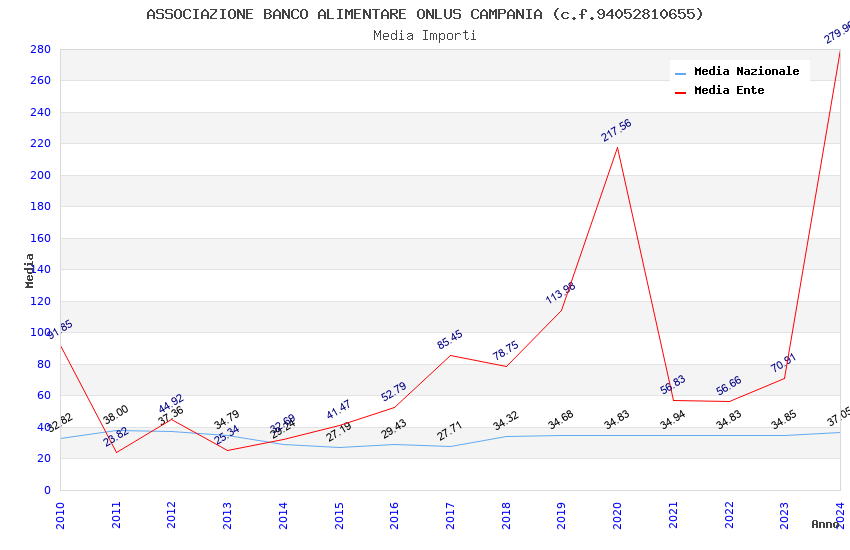Viewport: 850px width, 550px height.
Task: Click the 23.82 data label for 2011
Action: point(116,437)
